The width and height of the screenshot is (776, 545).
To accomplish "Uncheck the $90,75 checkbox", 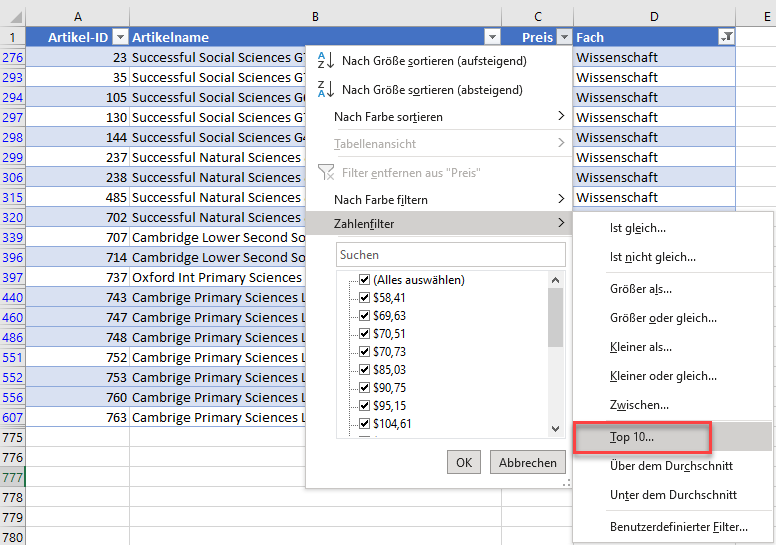I will point(365,388).
